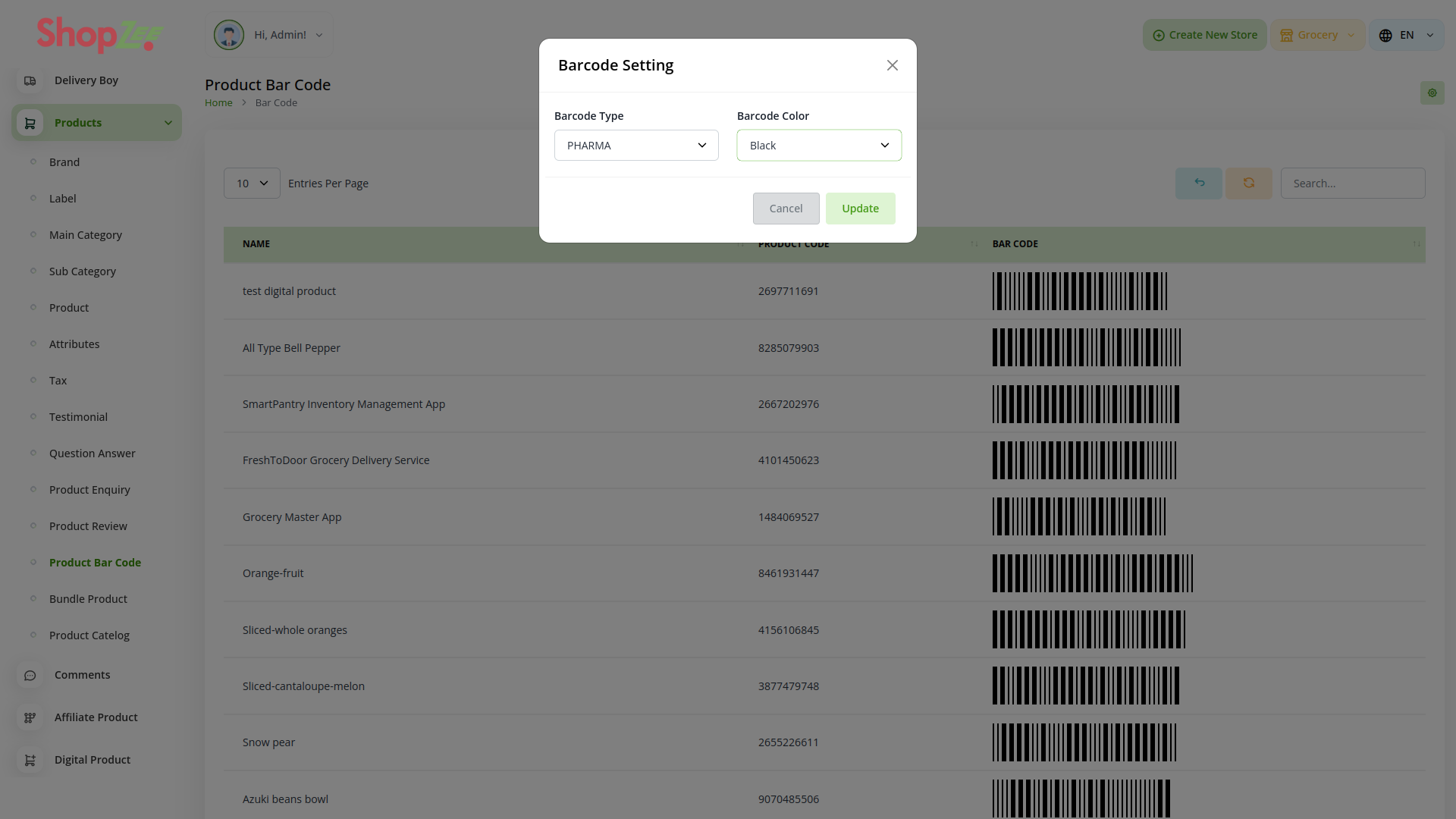The image size is (1456, 819).
Task: Open the Barcode Color dropdown
Action: [819, 146]
